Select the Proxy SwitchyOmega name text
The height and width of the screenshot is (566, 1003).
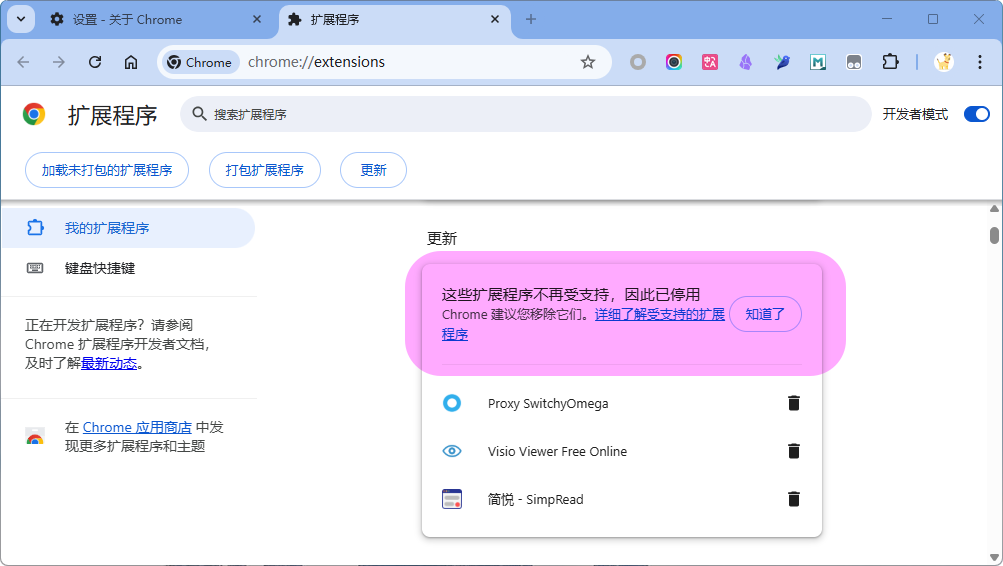click(548, 404)
